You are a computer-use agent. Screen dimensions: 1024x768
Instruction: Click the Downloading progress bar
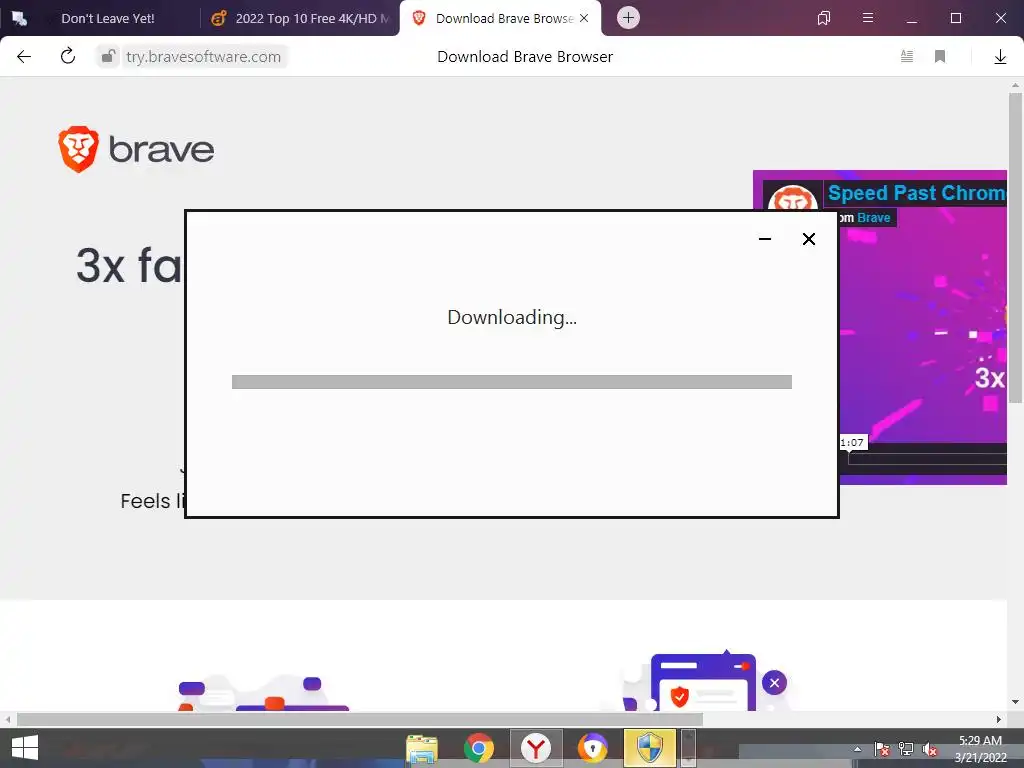click(x=511, y=381)
